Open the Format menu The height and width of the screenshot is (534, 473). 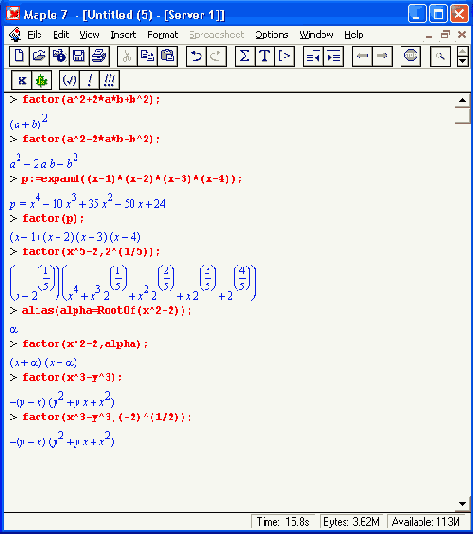tap(162, 35)
